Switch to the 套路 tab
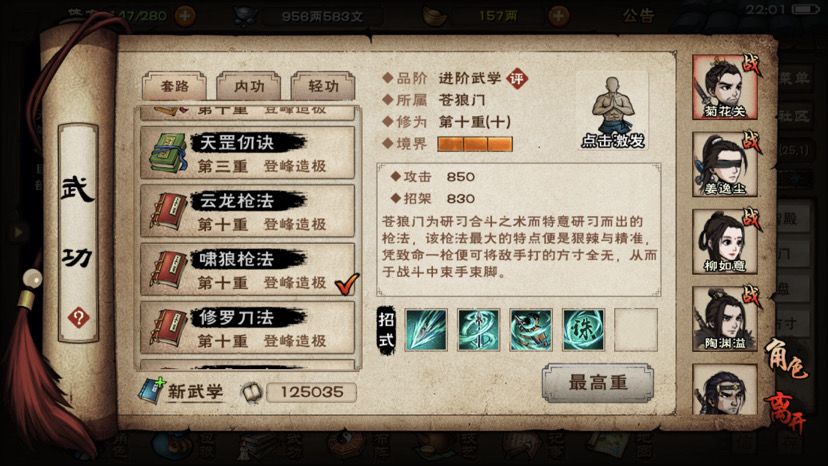Image resolution: width=828 pixels, height=466 pixels. (174, 86)
